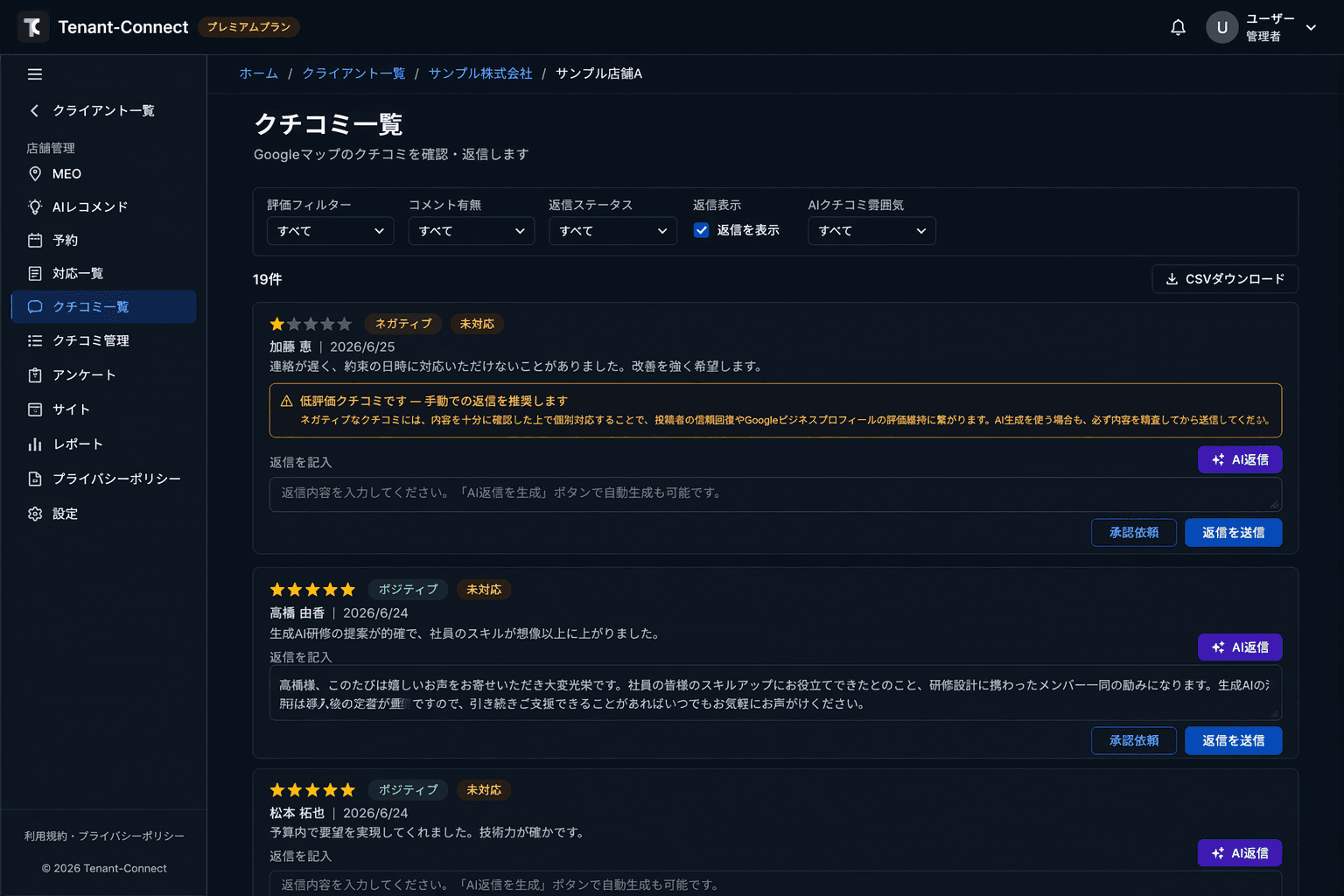
Task: Open 予約 in the sidebar
Action: point(103,241)
